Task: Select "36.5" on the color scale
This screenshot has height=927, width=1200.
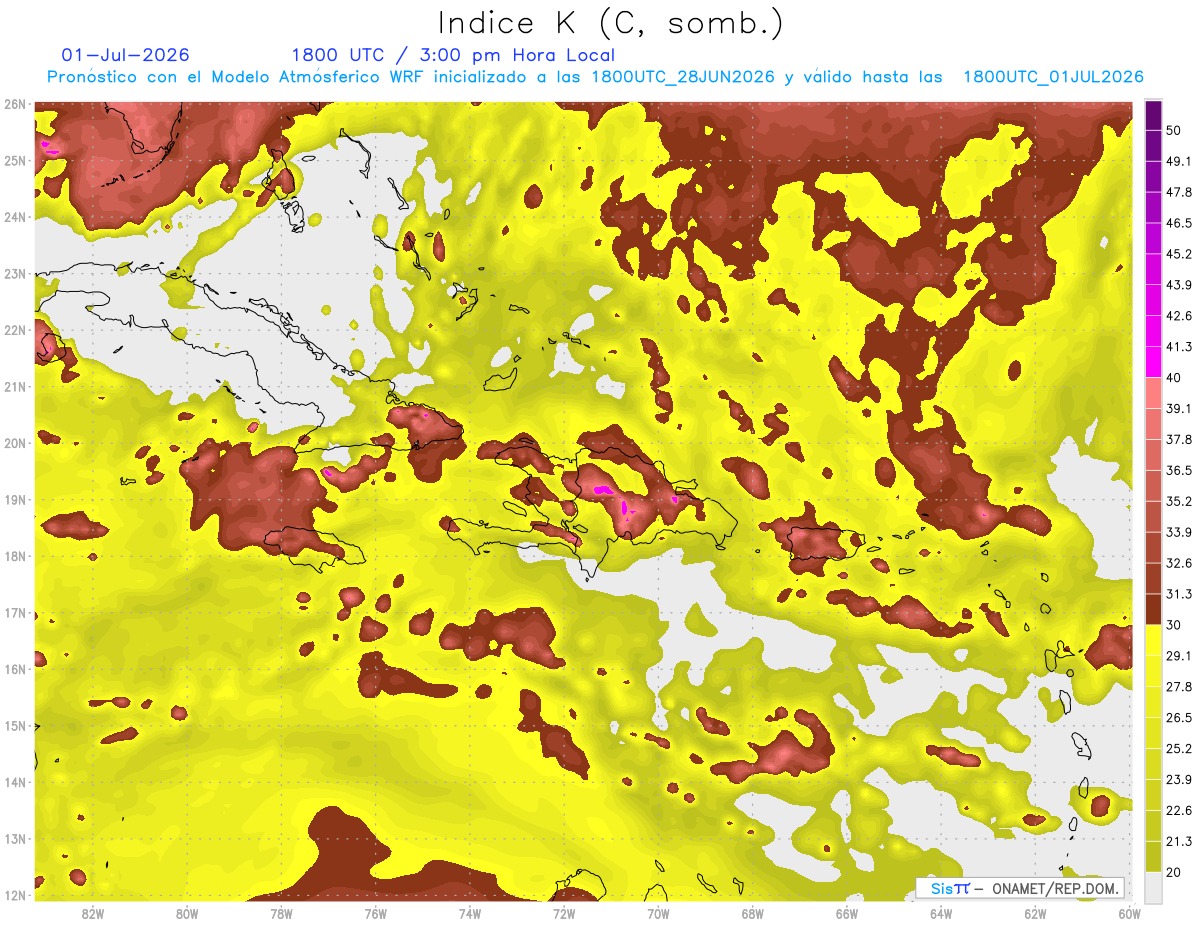Action: pyautogui.click(x=1178, y=470)
